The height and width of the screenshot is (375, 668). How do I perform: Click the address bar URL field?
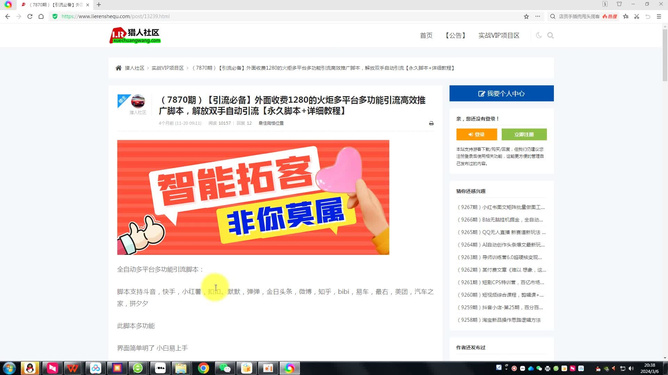tap(290, 16)
